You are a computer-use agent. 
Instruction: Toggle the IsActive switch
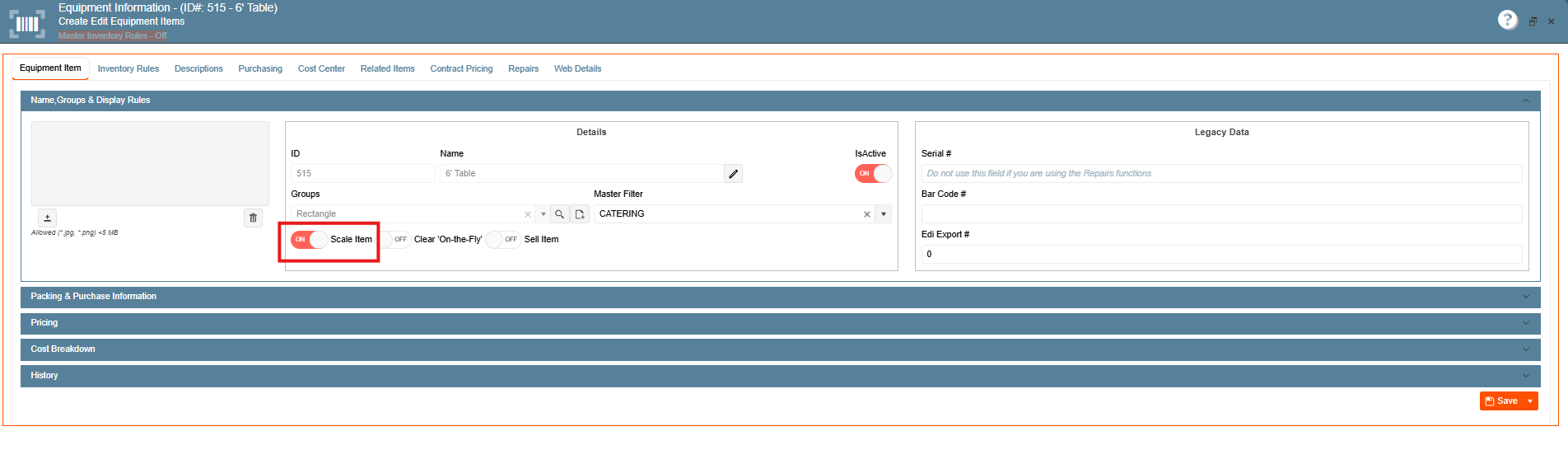873,173
